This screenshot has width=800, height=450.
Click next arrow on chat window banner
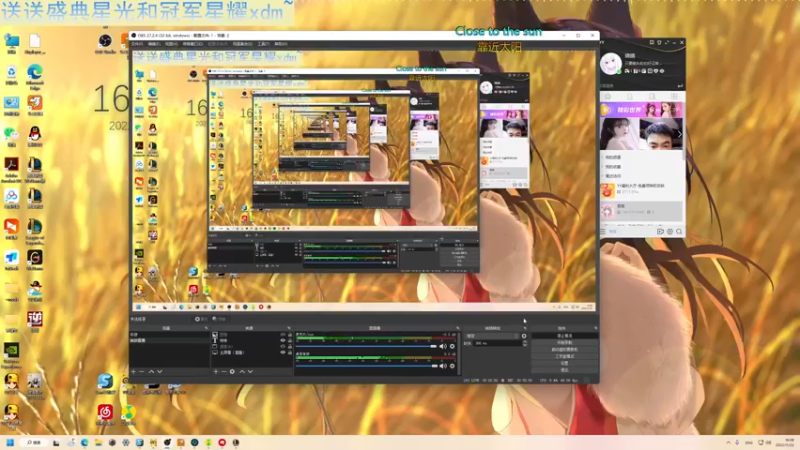point(679,134)
